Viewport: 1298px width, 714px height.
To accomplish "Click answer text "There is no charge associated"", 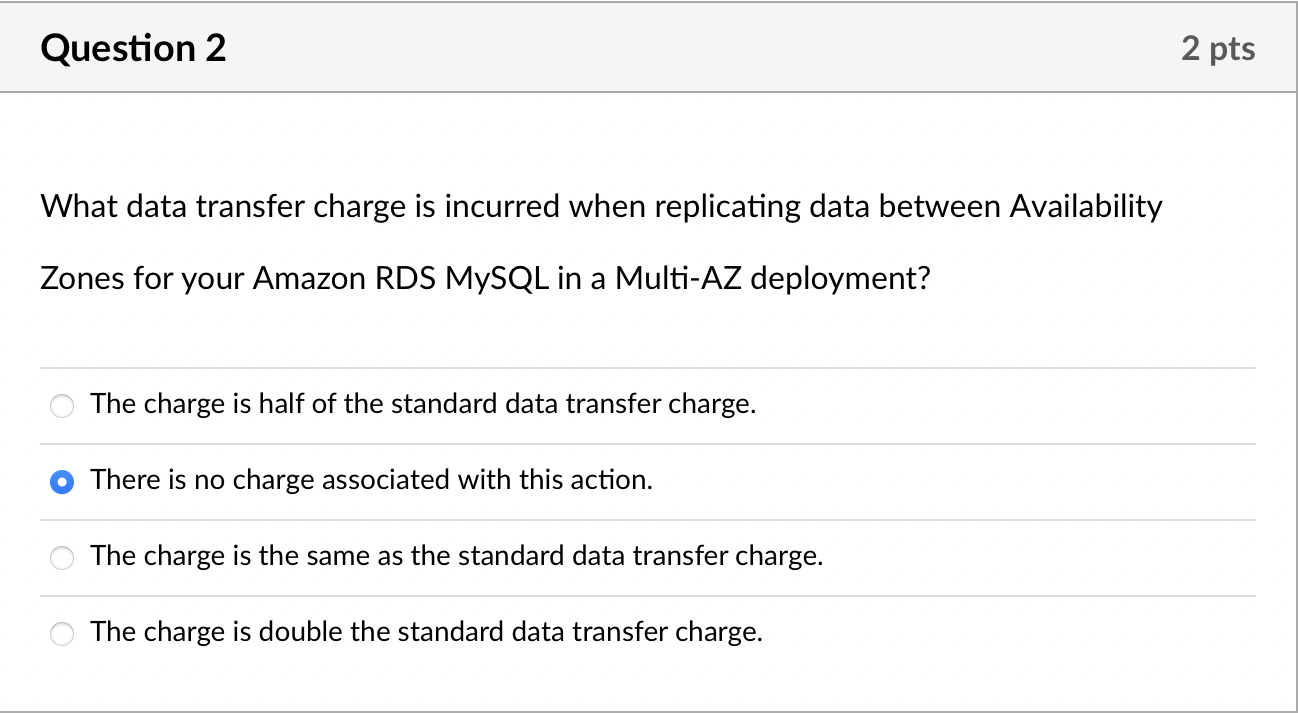I will click(x=371, y=481).
